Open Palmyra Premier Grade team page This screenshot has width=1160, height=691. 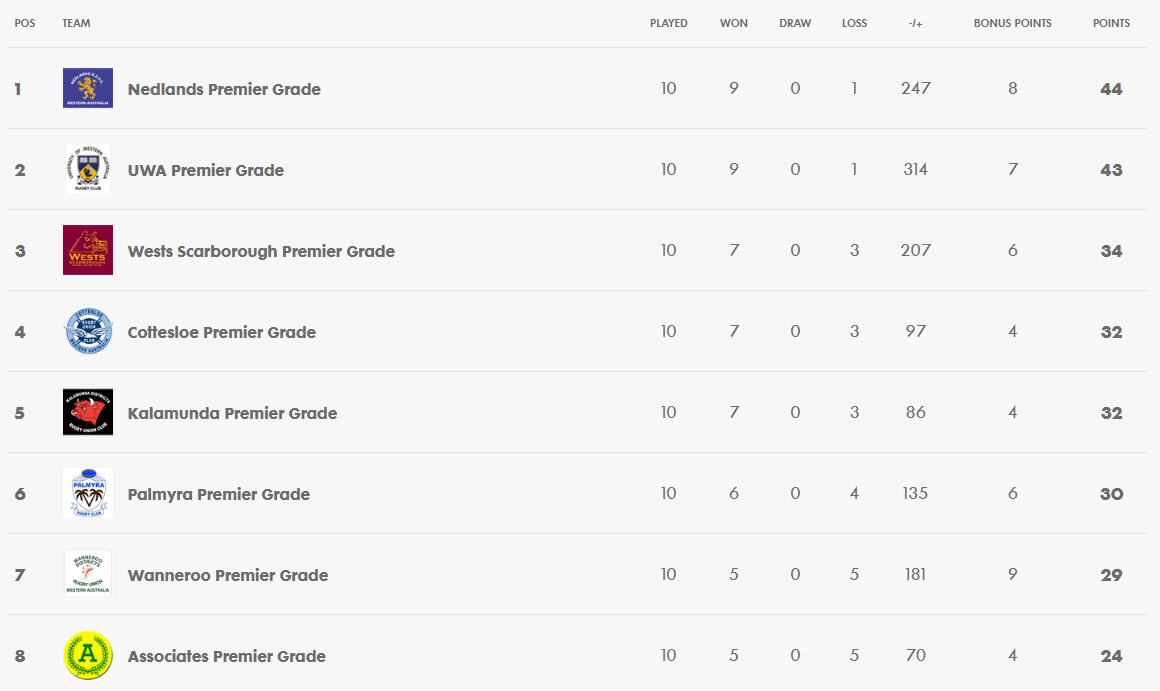point(219,494)
